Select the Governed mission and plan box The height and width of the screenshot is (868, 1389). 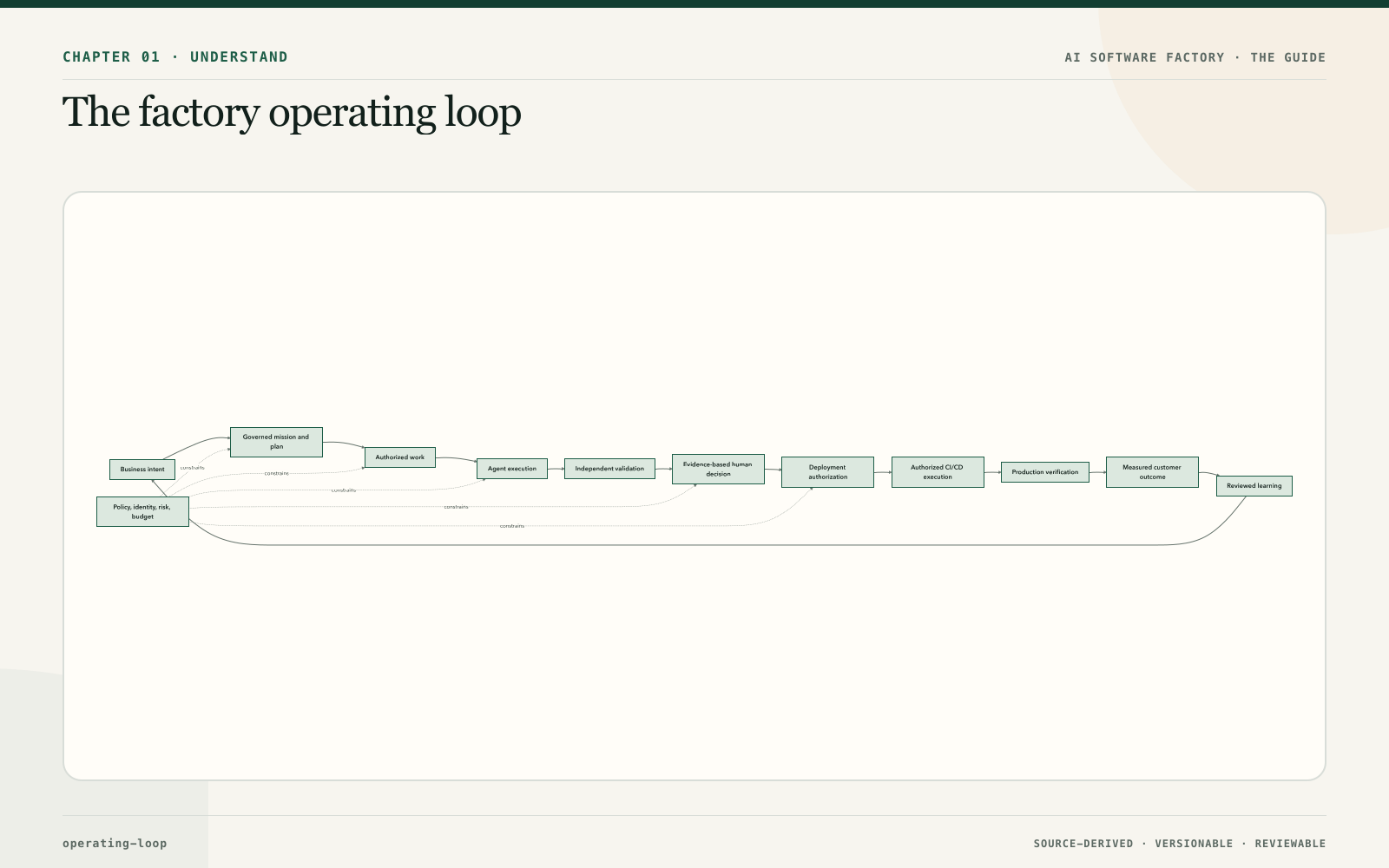pos(276,442)
